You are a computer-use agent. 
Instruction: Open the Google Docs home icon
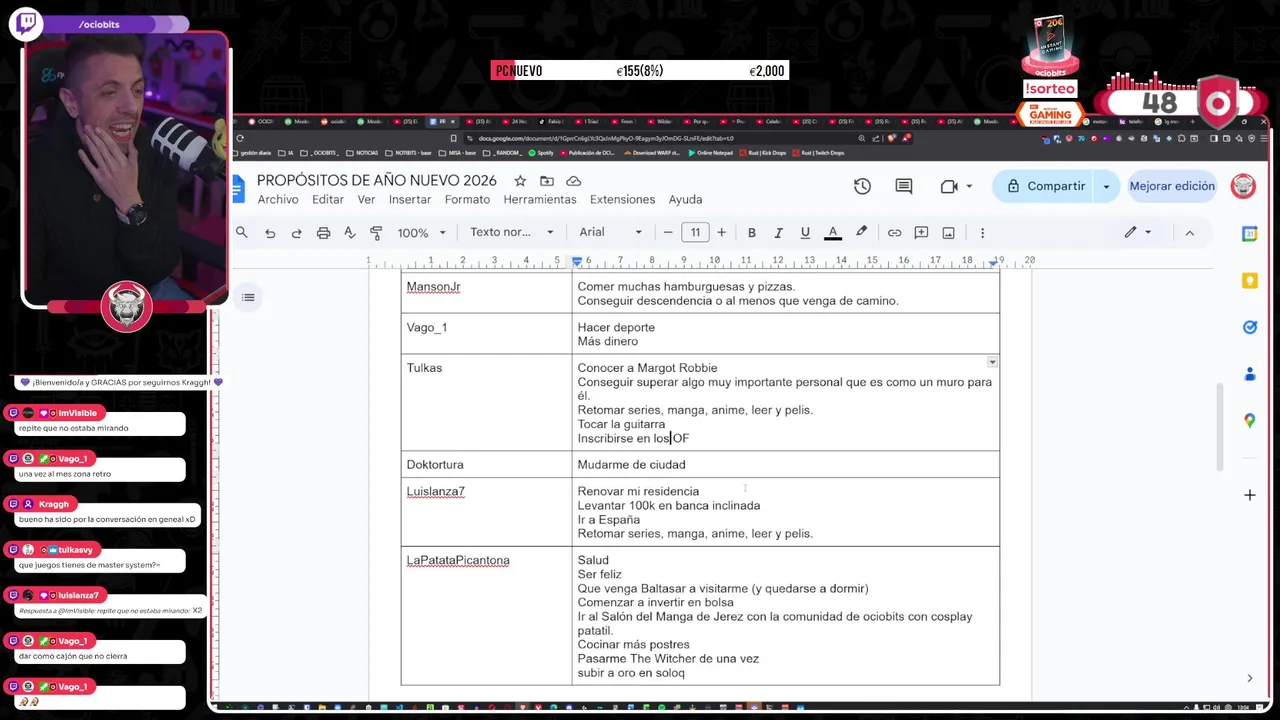click(238, 188)
